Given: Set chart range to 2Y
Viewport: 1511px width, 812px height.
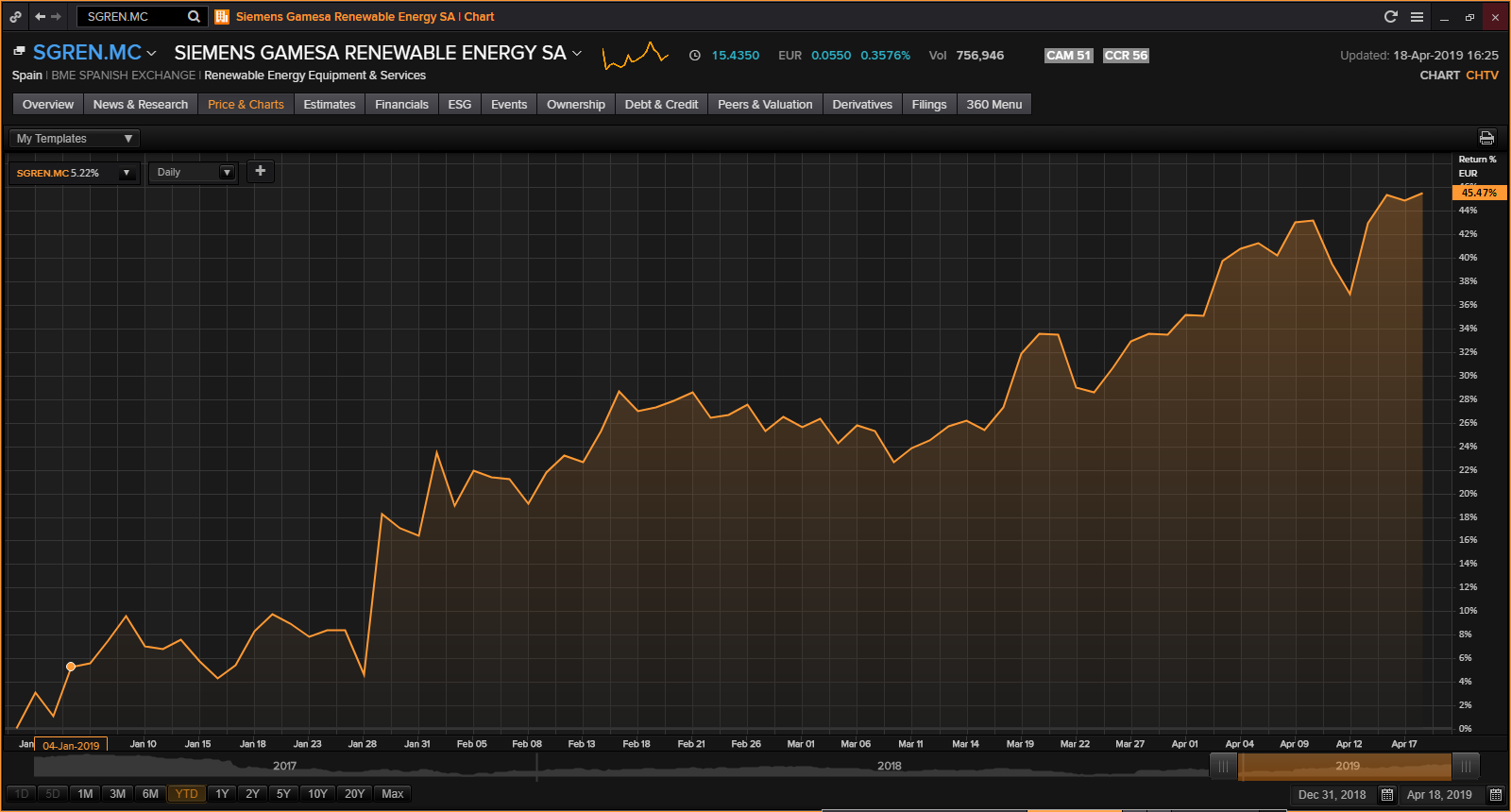Looking at the screenshot, I should [252, 794].
